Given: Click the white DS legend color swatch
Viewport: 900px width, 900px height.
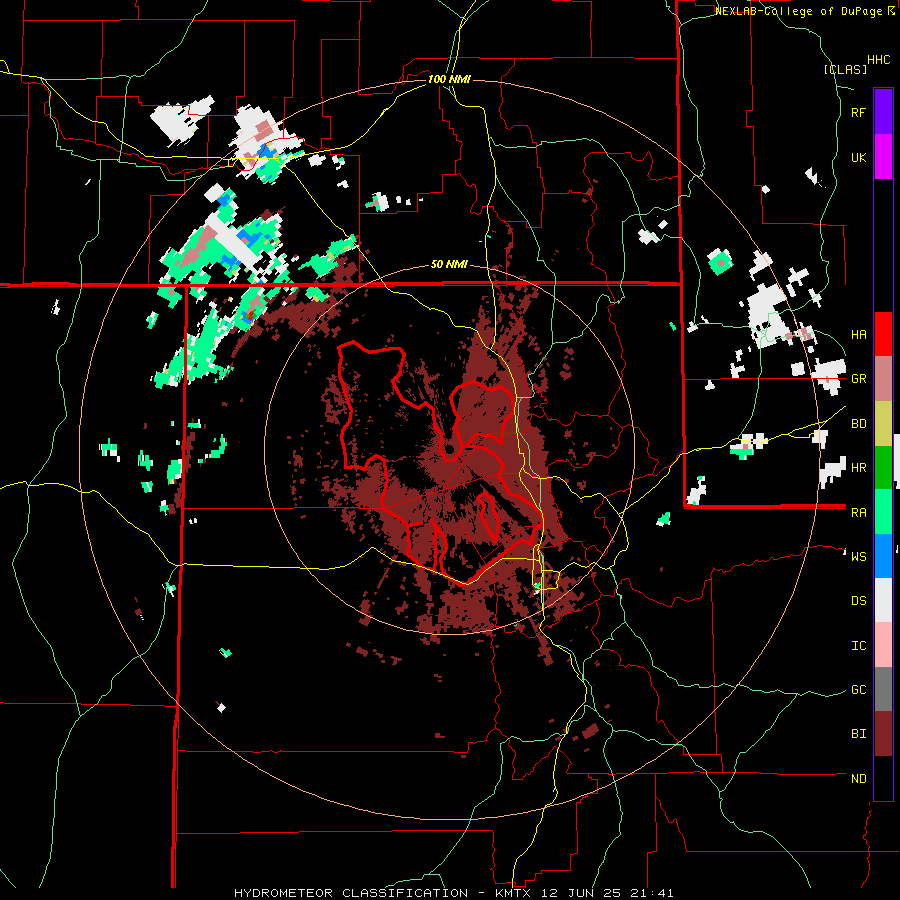Looking at the screenshot, I should click(x=883, y=600).
